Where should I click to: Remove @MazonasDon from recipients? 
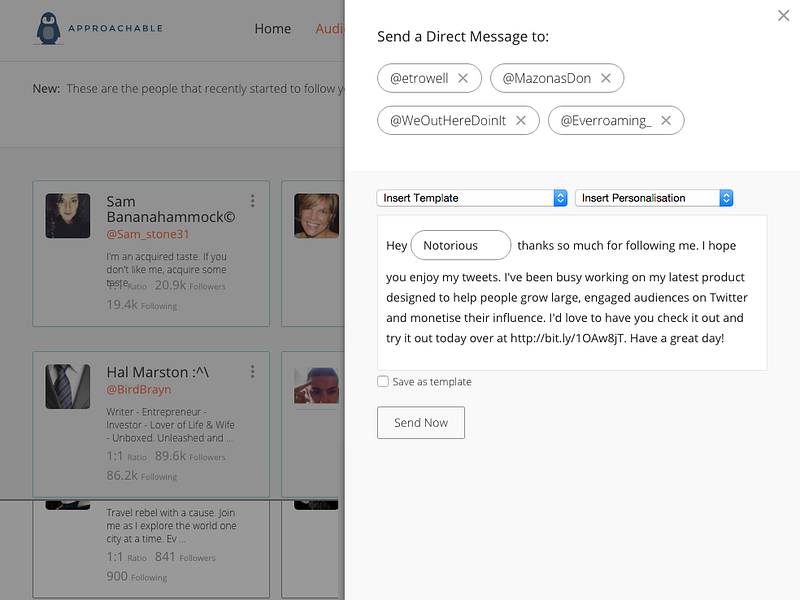pyautogui.click(x=606, y=78)
